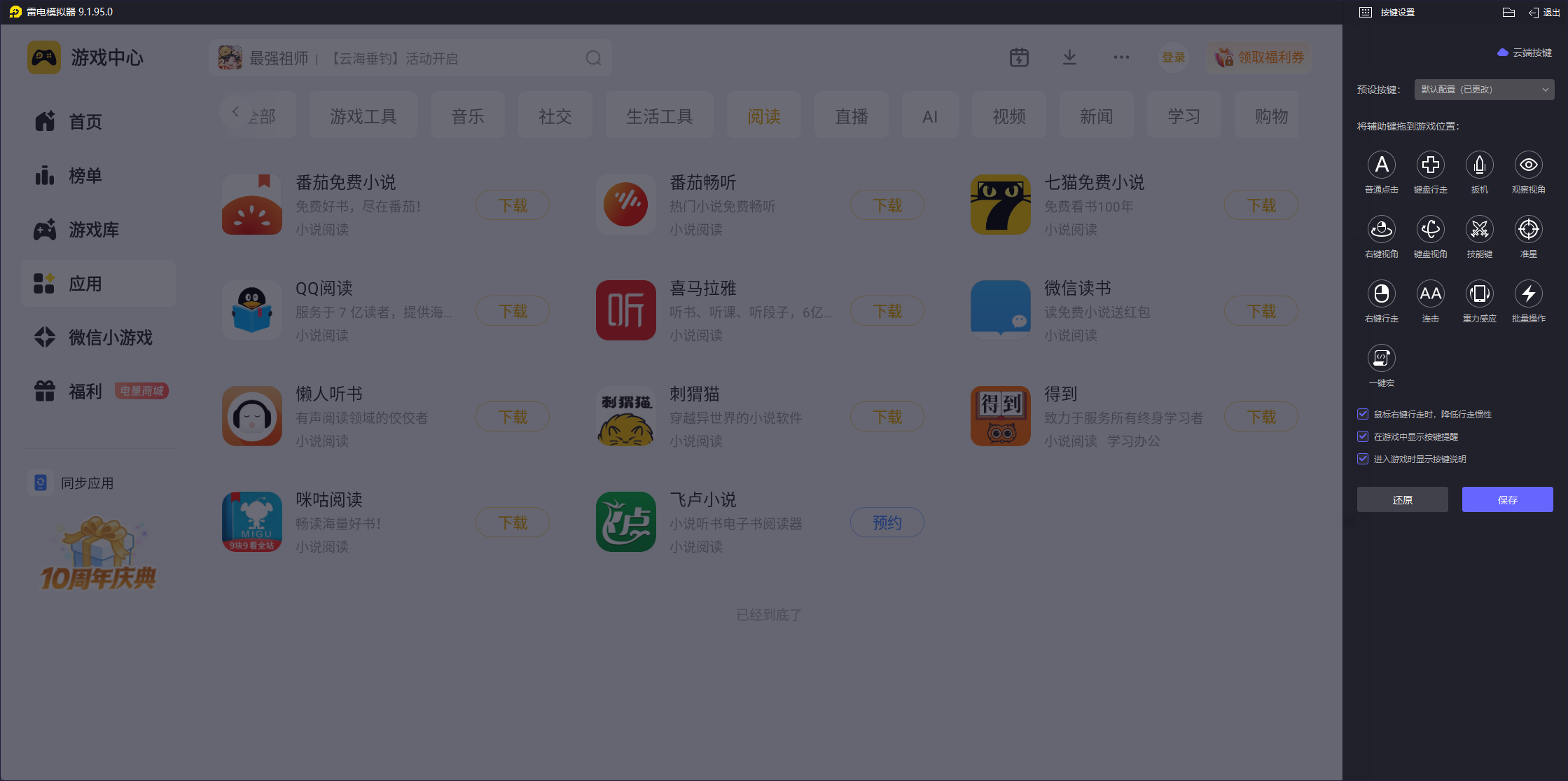The image size is (1568, 781).
Task: Open the 预设按键 configuration dropdown
Action: [1484, 90]
